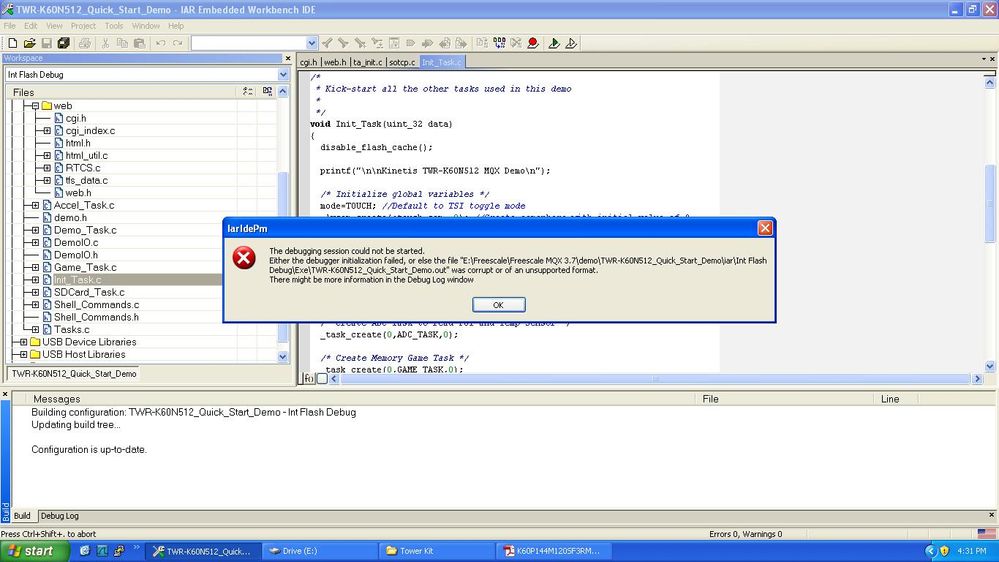The height and width of the screenshot is (562, 999).
Task: Click the Compile toolbar icon
Action: point(482,43)
